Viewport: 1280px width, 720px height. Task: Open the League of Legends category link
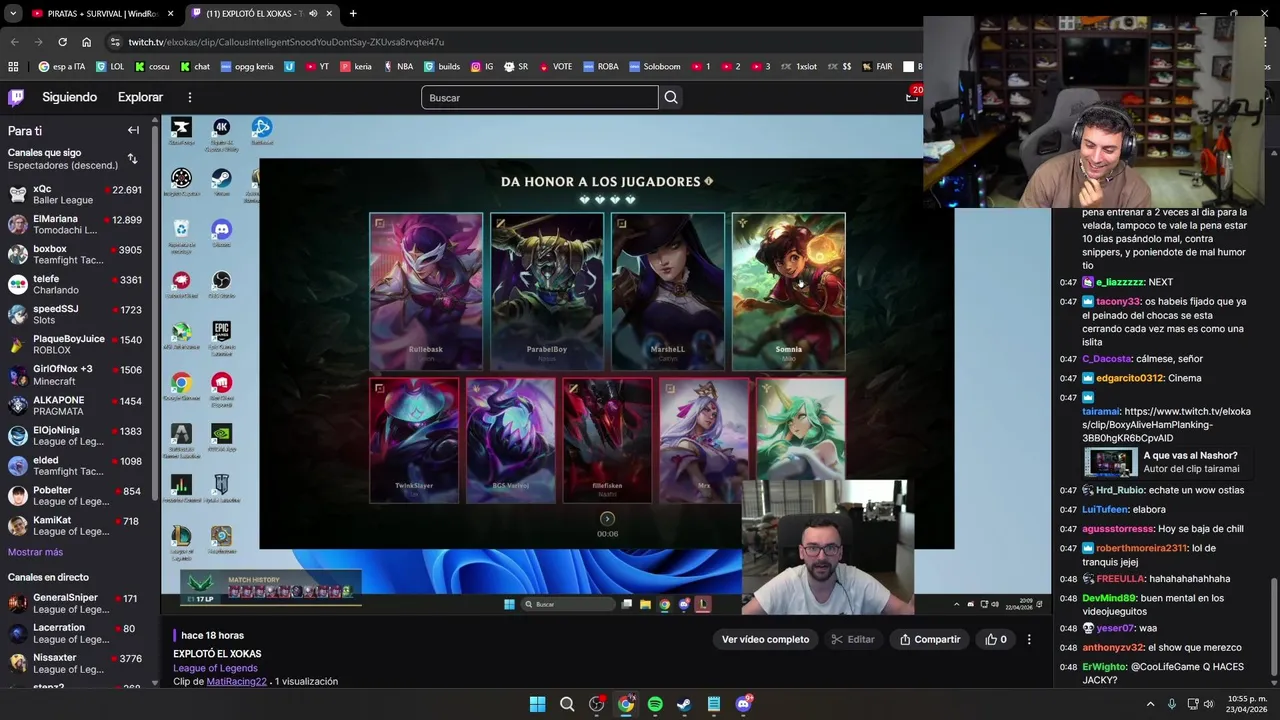point(215,668)
